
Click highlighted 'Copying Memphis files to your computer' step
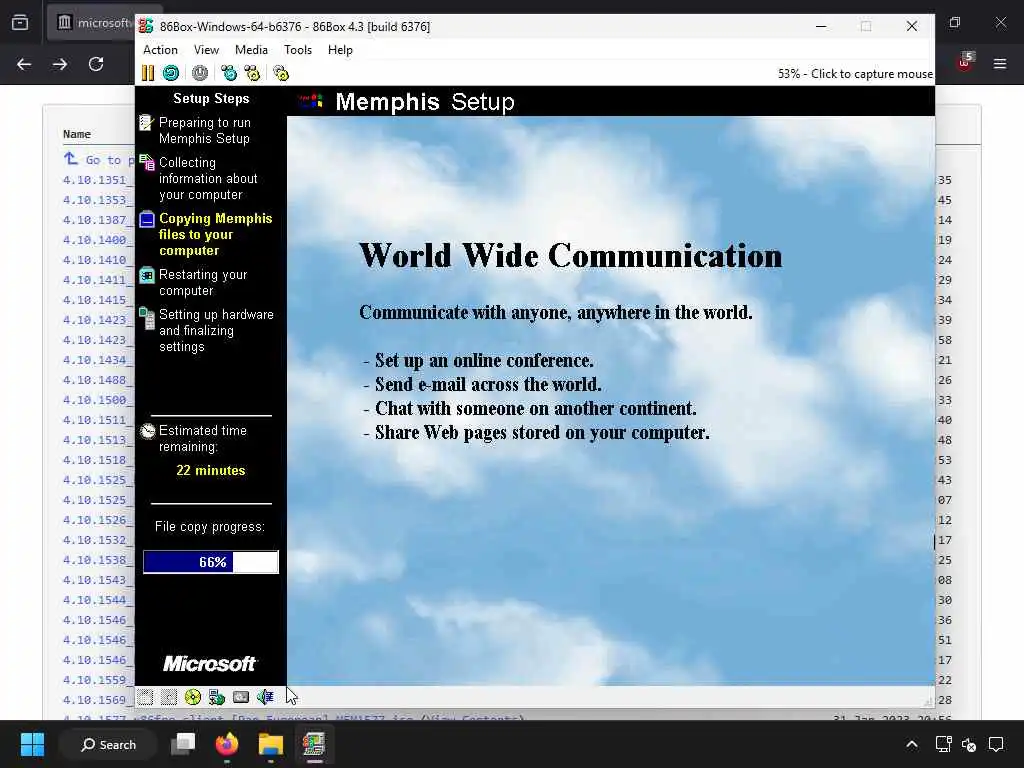(216, 234)
